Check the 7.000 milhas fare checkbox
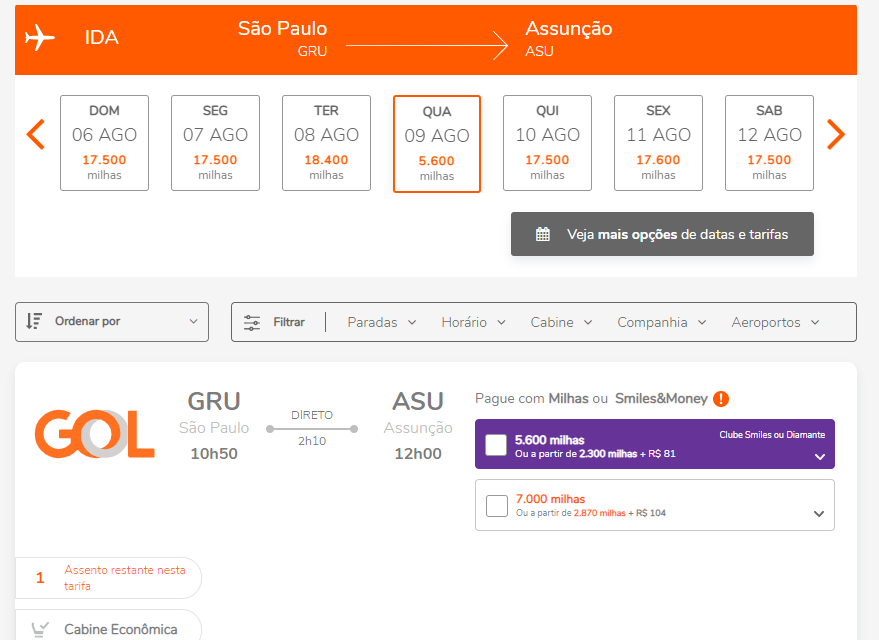879x640 pixels. [497, 505]
